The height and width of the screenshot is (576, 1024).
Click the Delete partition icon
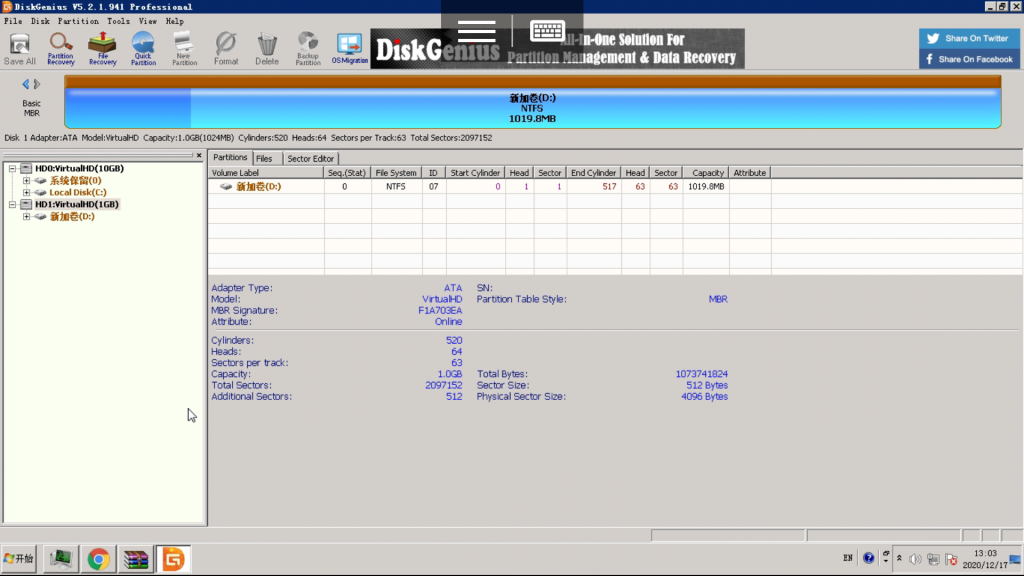pos(266,49)
